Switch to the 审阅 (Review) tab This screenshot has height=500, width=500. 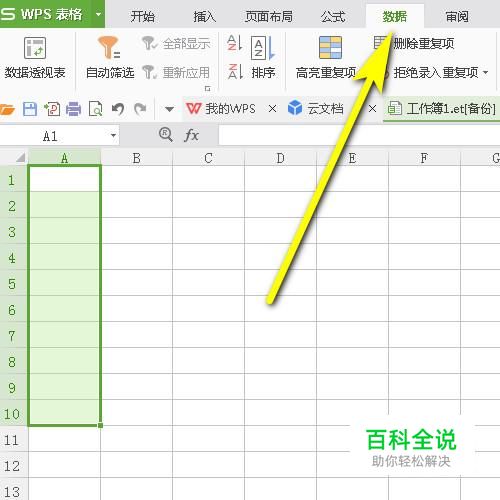click(x=457, y=16)
